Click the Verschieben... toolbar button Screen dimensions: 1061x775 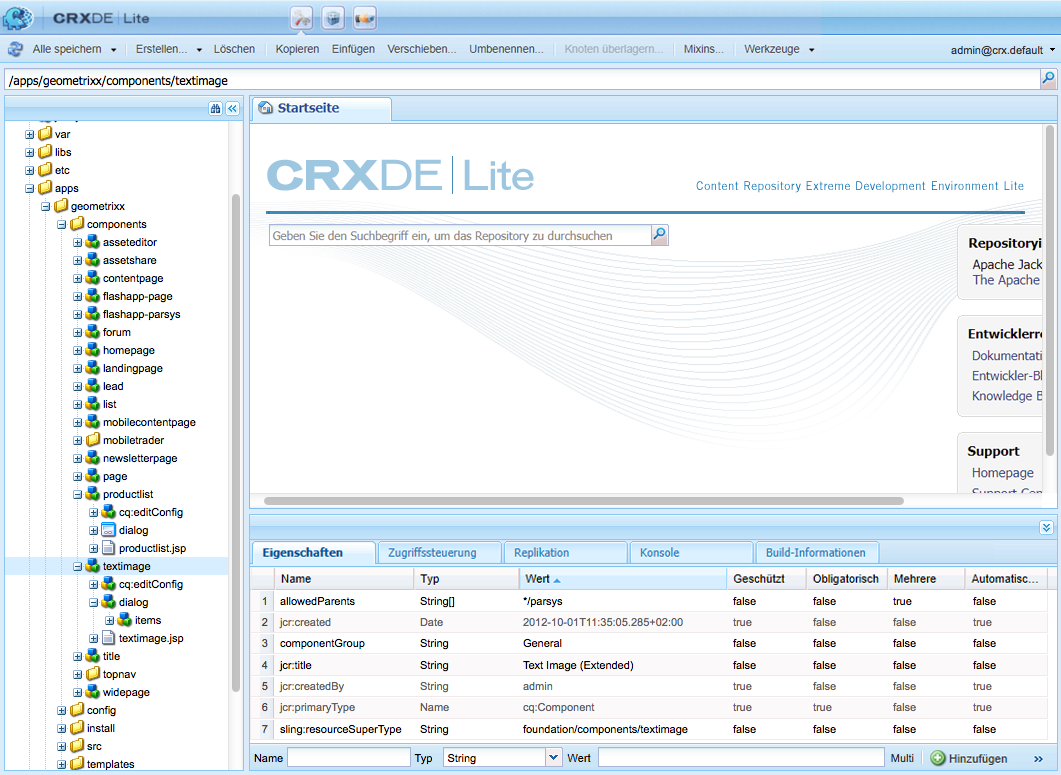click(x=422, y=49)
